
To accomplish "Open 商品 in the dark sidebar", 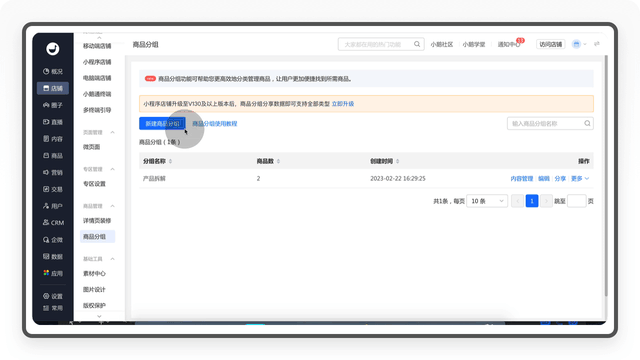I will pyautogui.click(x=53, y=156).
